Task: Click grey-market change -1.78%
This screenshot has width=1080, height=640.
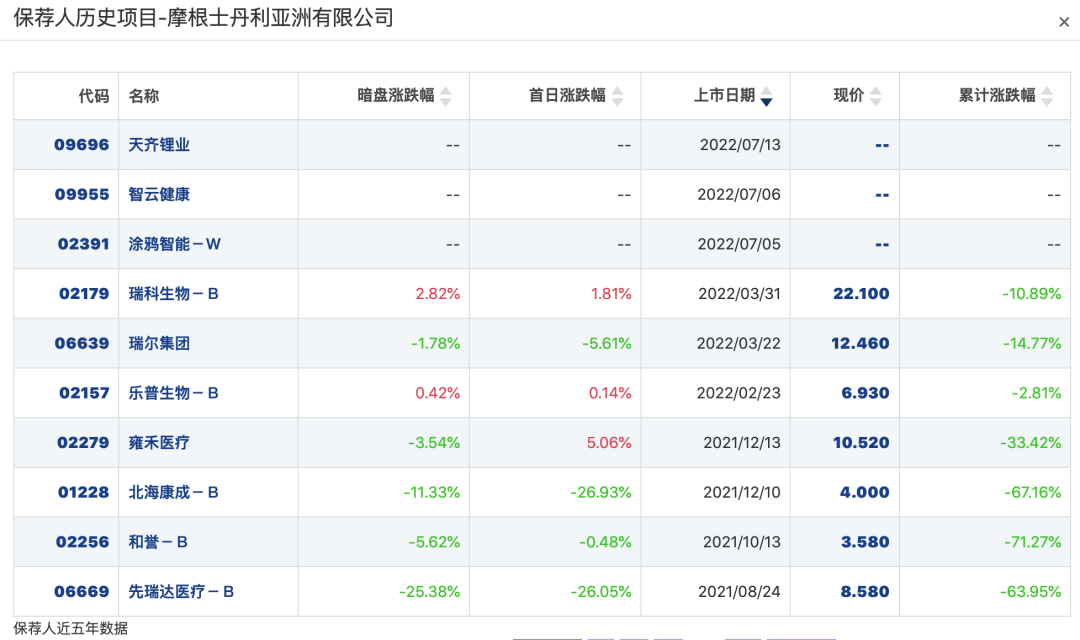Action: (x=435, y=343)
